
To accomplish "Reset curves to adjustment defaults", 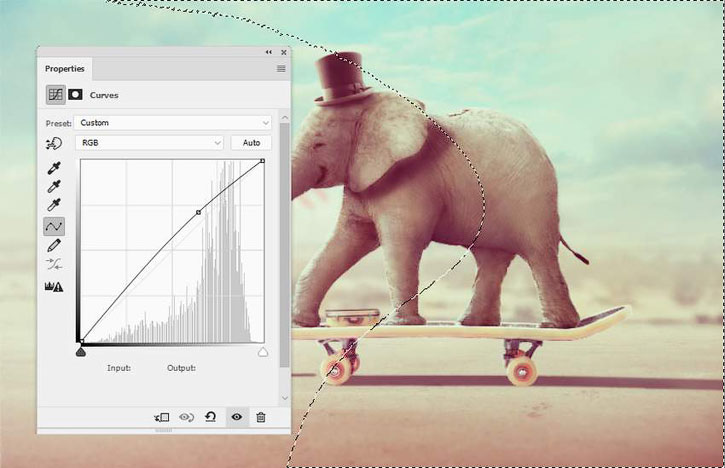I will (210, 417).
